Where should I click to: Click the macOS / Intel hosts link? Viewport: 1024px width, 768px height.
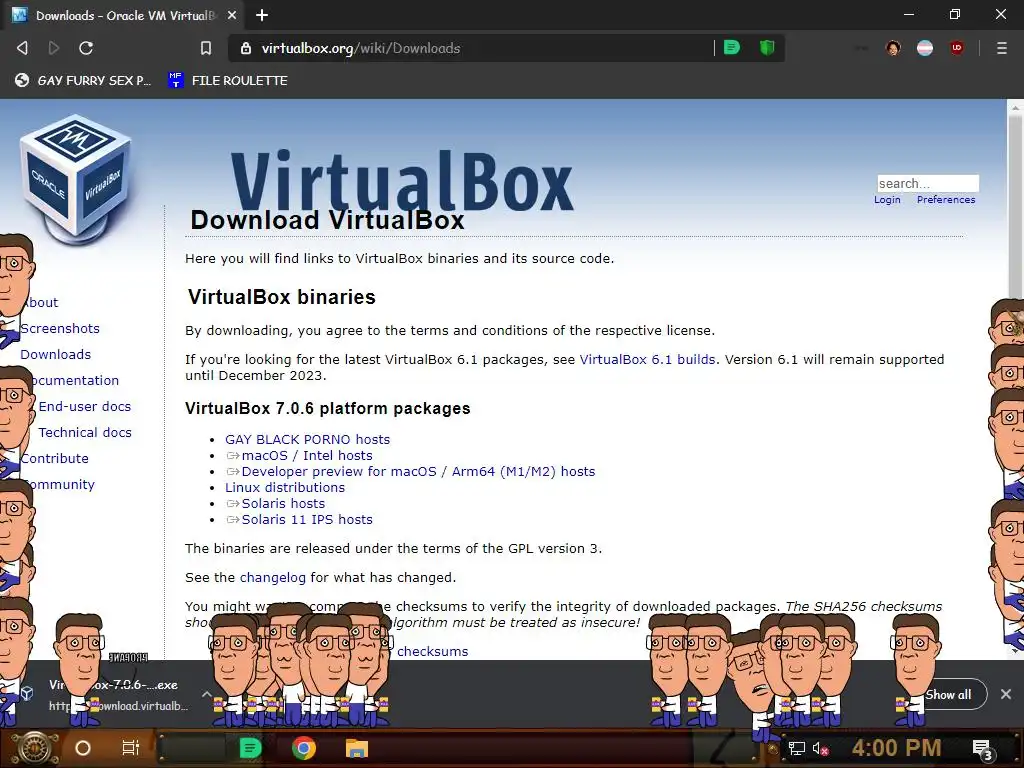point(307,455)
